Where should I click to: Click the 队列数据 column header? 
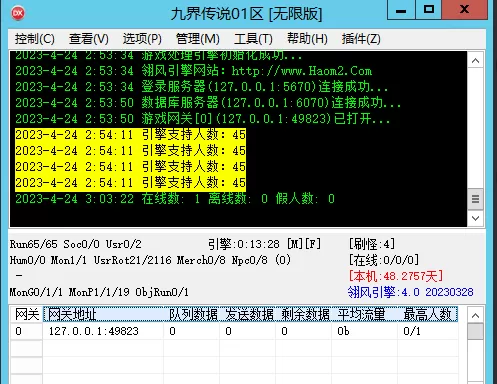[192, 314]
